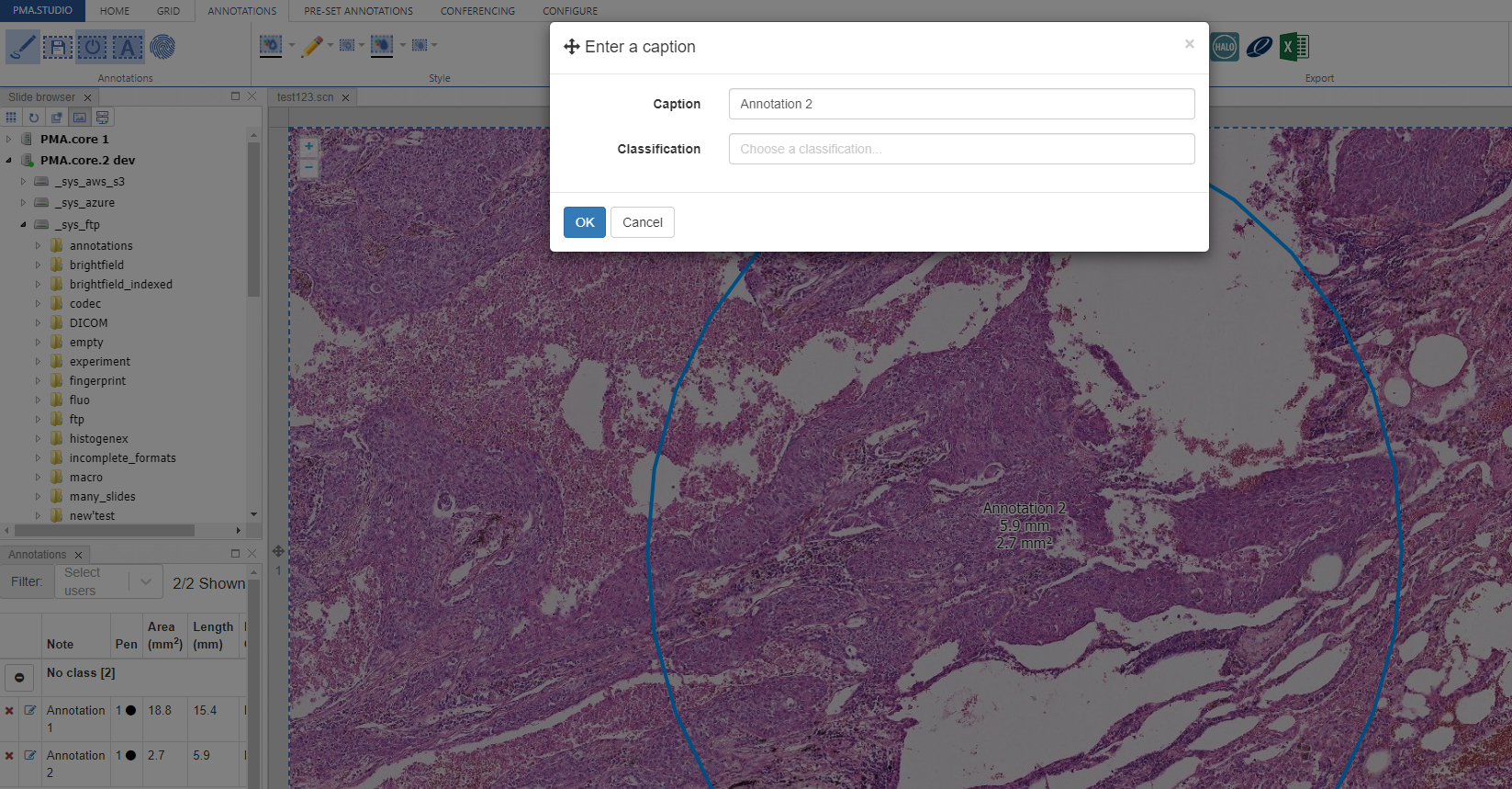Export annotations to HALO
This screenshot has height=789, width=1512.
pyautogui.click(x=1224, y=47)
